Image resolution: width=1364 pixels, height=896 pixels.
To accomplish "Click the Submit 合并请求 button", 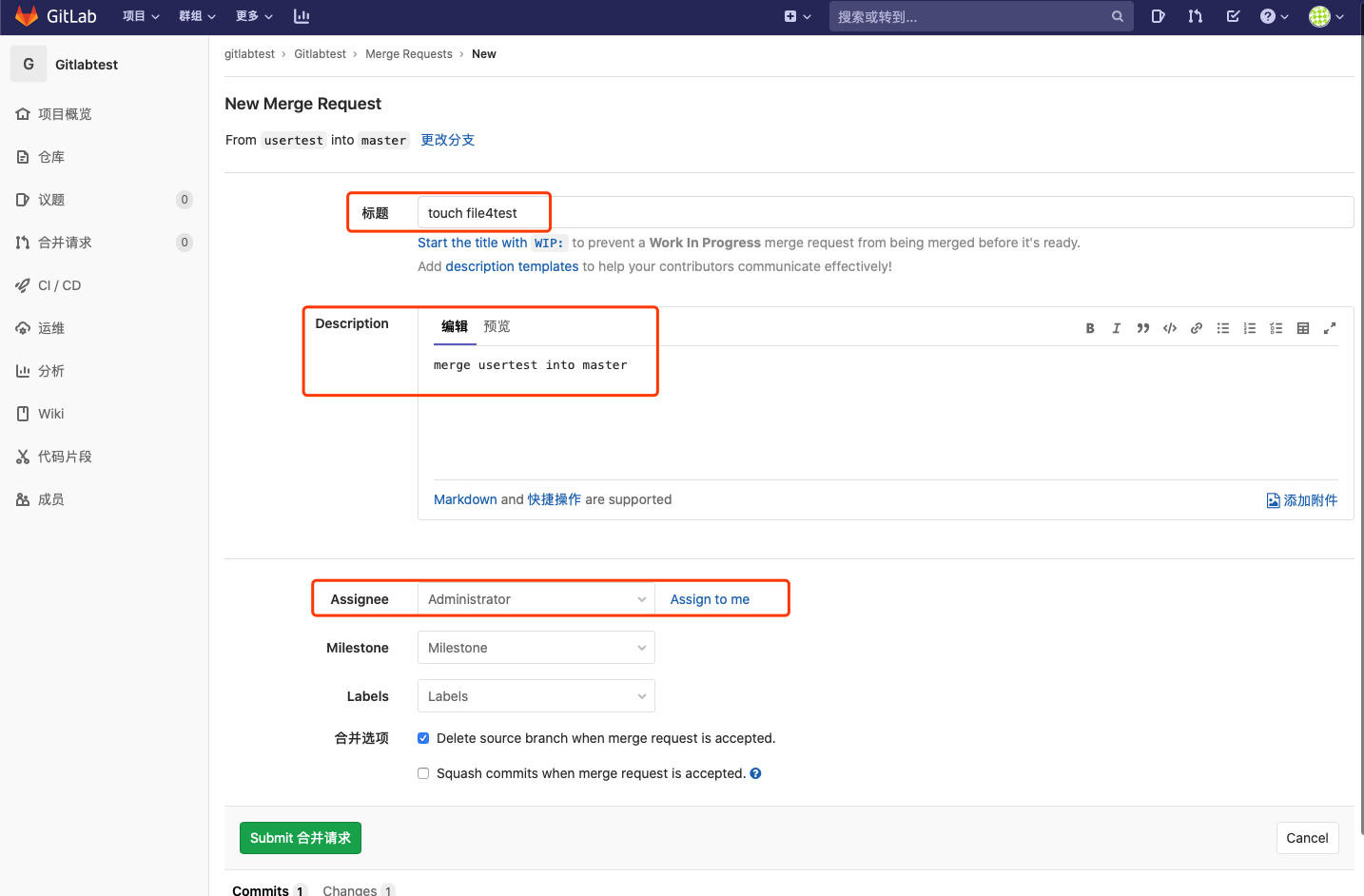I will [300, 838].
